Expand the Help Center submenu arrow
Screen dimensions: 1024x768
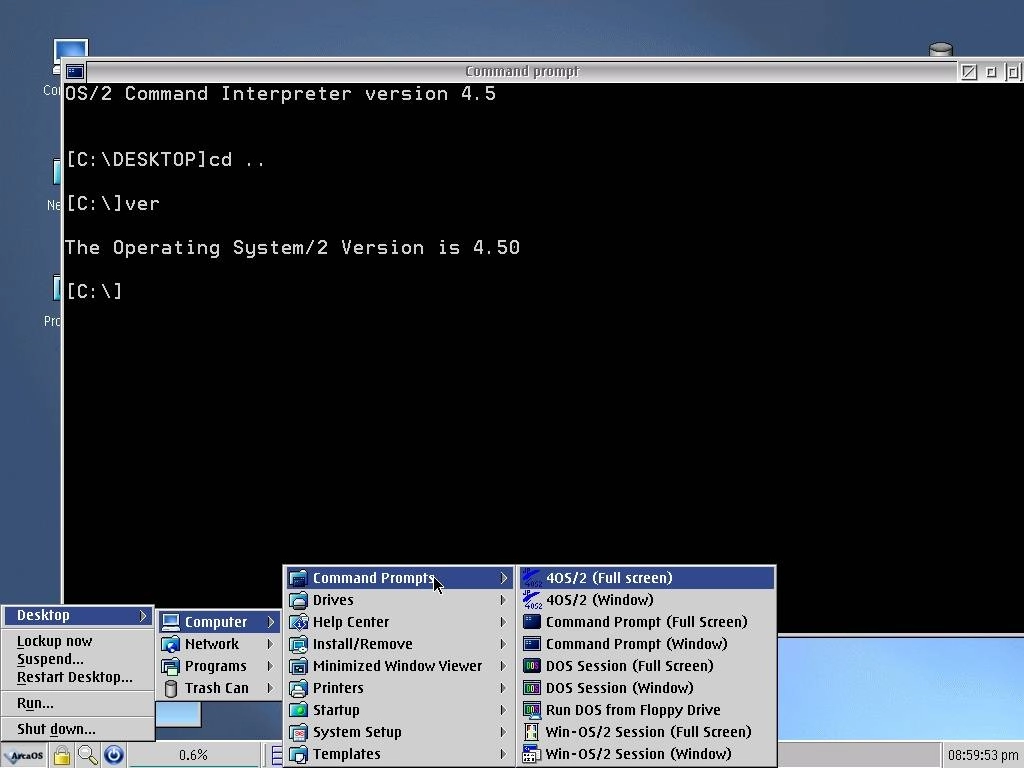click(x=504, y=622)
